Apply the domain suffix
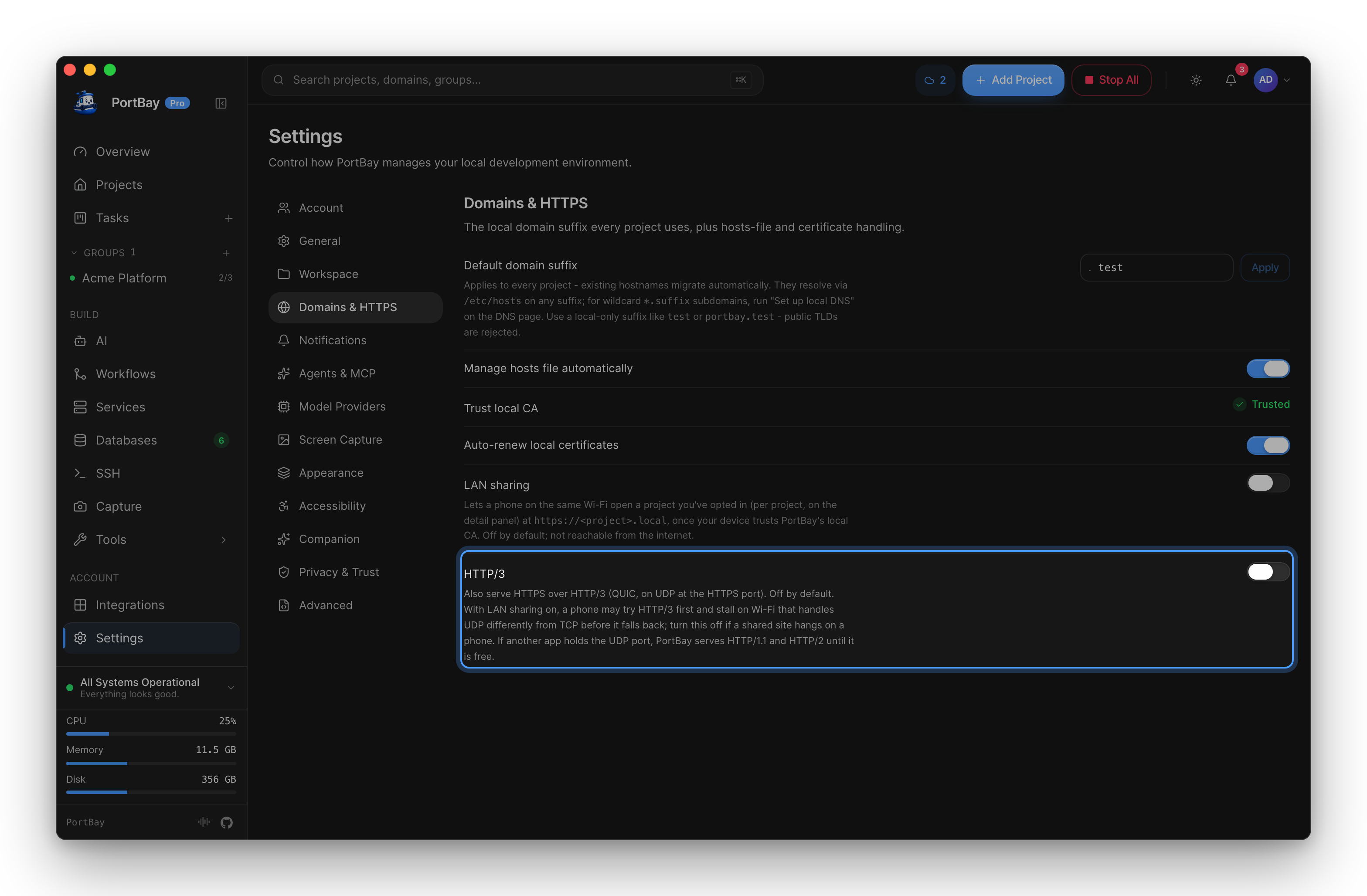This screenshot has width=1367, height=896. (x=1265, y=268)
